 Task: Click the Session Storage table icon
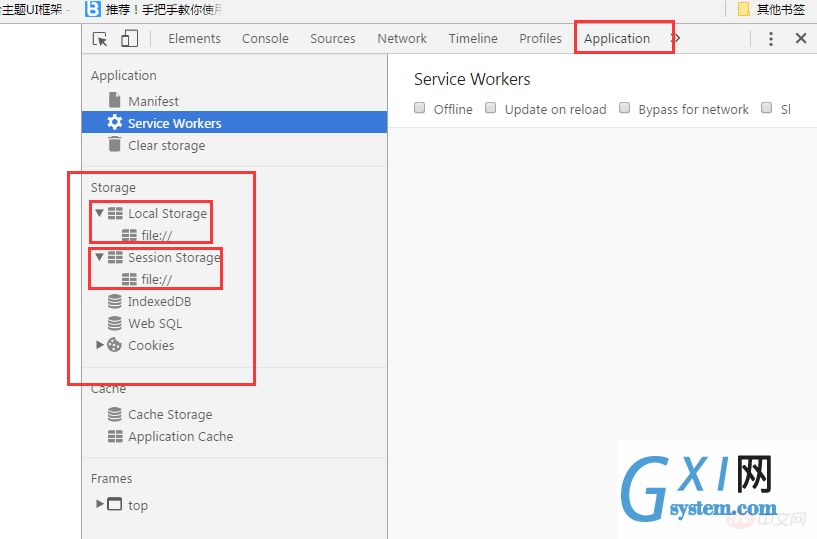115,257
